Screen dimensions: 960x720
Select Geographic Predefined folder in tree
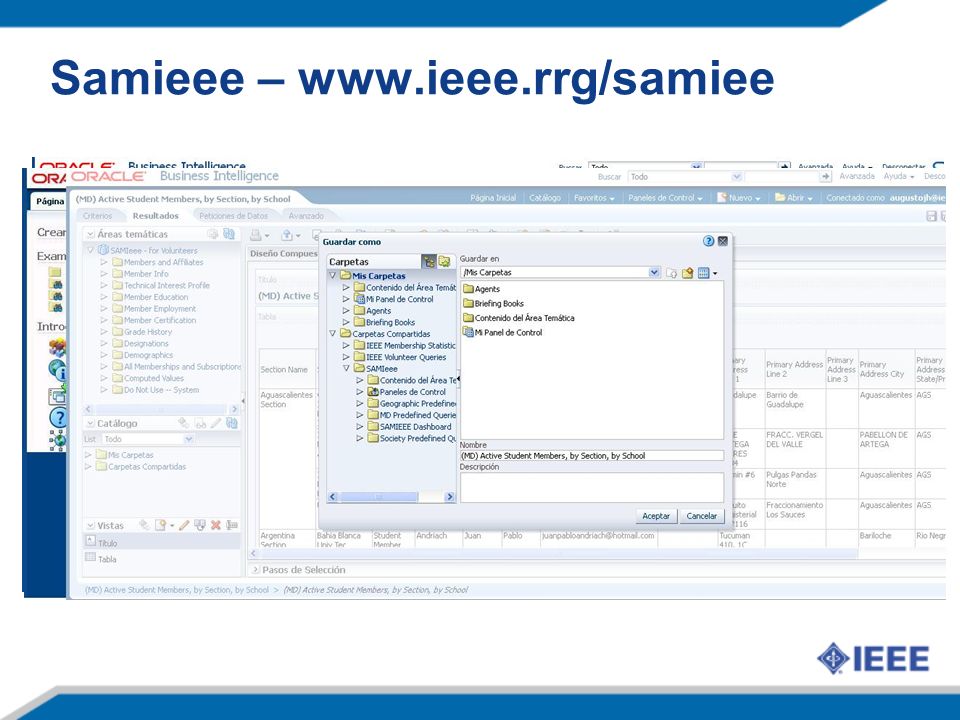[412, 403]
